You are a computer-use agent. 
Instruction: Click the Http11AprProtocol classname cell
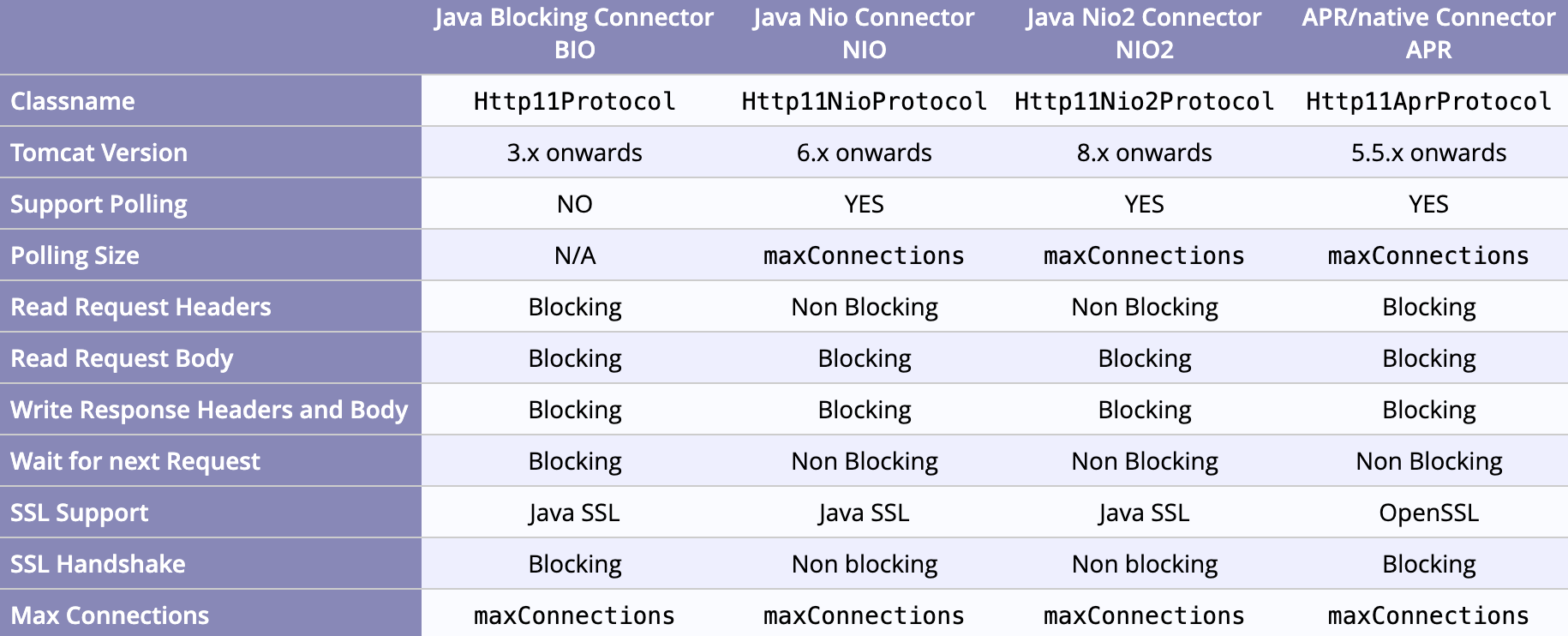pyautogui.click(x=1428, y=101)
